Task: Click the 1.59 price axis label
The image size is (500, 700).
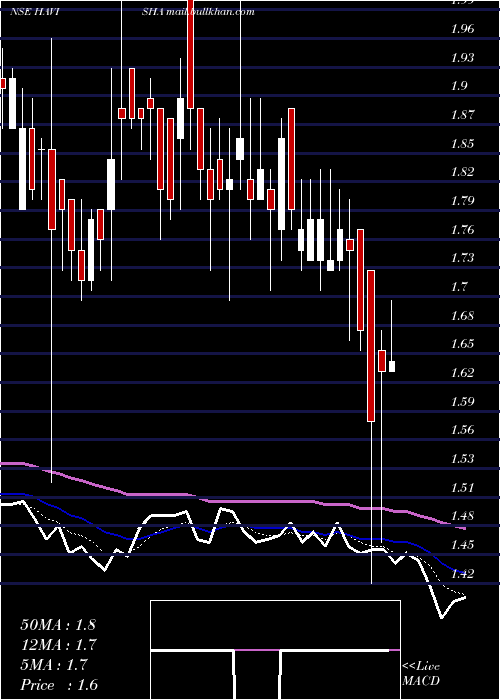Action: point(465,401)
